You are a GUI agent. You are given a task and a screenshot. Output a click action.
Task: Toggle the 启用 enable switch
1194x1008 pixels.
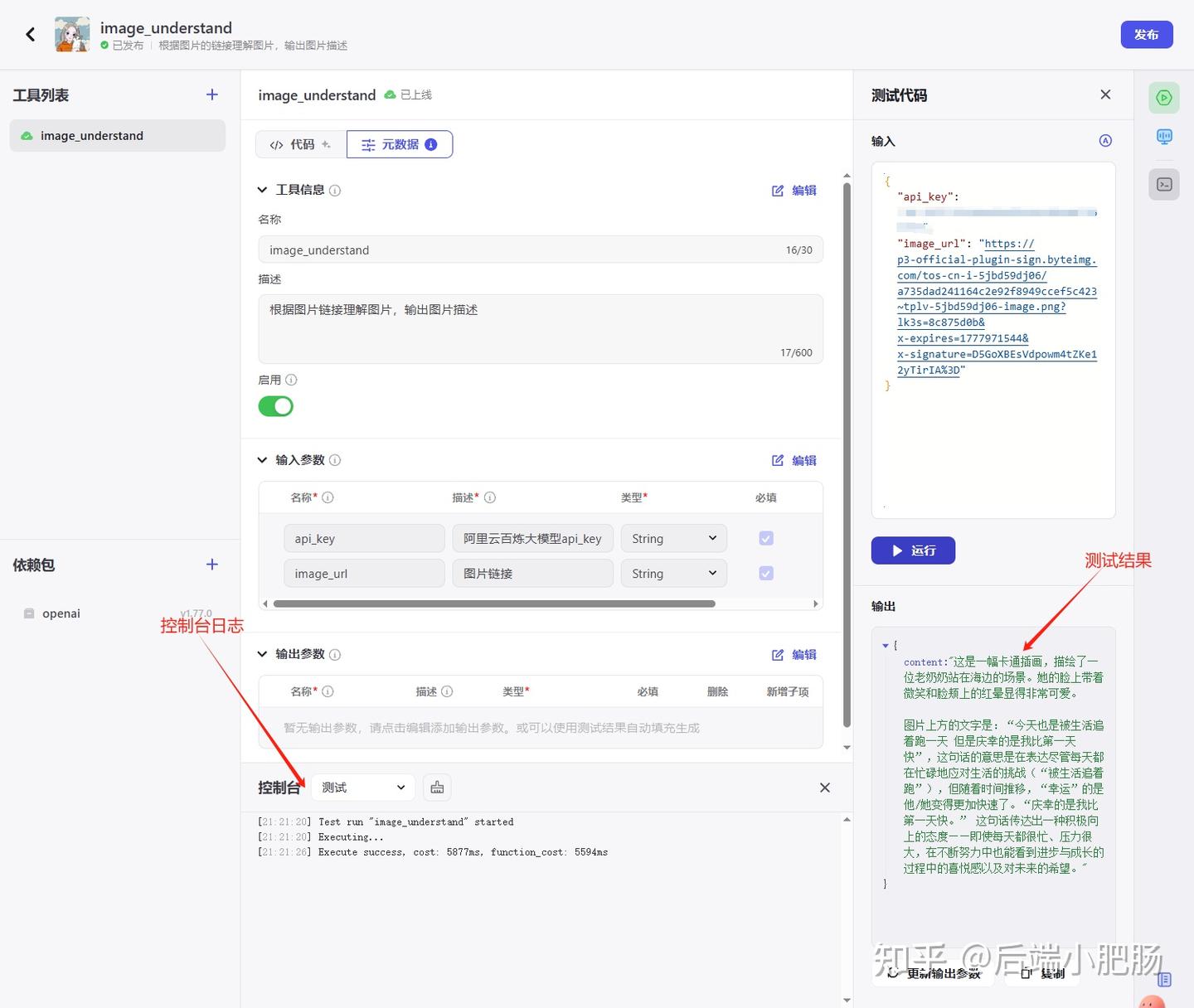(276, 406)
